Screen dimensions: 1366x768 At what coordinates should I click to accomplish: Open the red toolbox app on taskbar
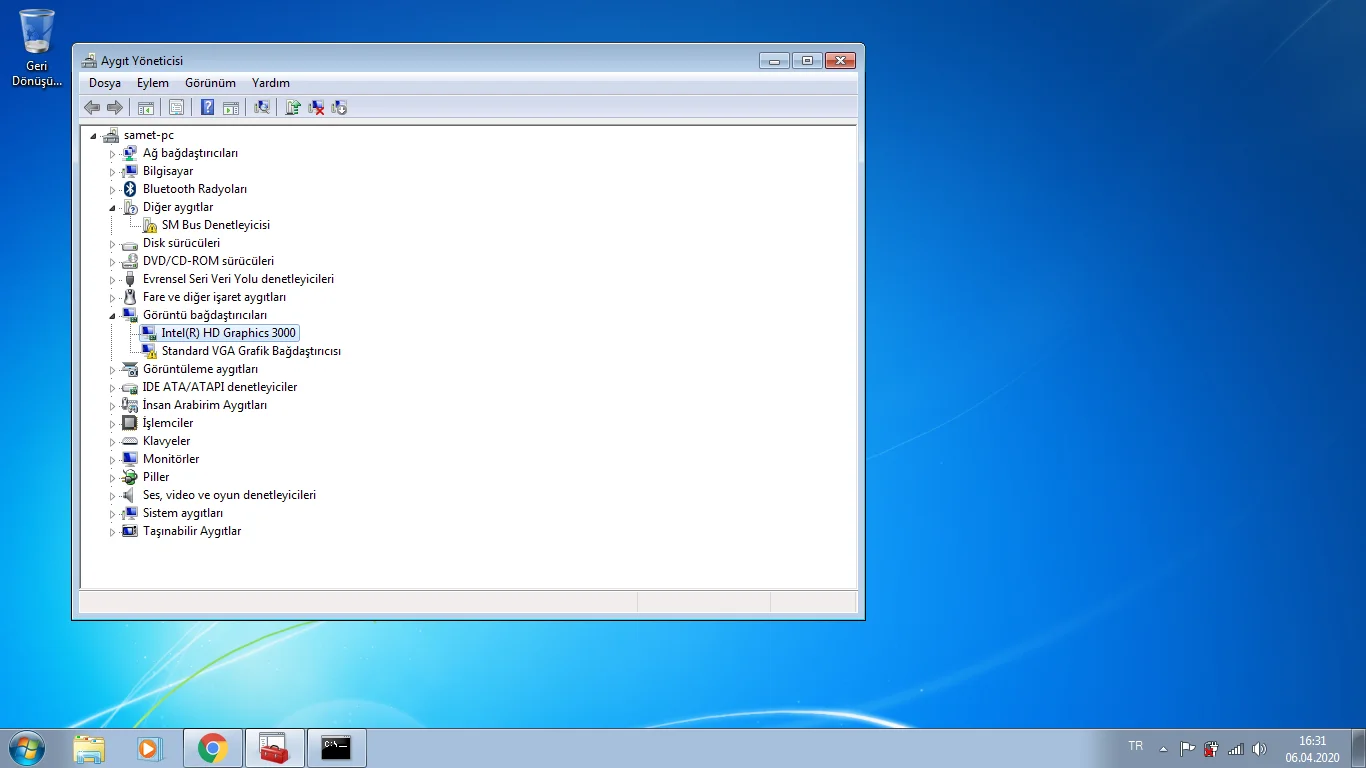click(274, 748)
